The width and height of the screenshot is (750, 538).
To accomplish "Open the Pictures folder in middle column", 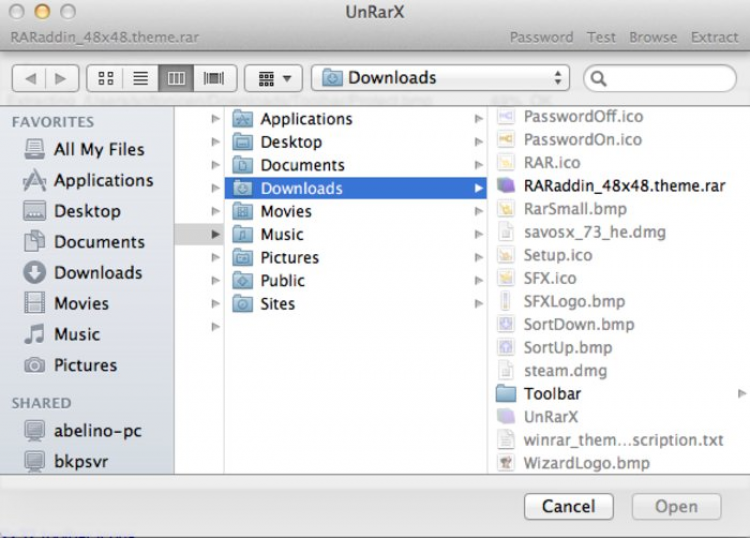I will pos(355,257).
